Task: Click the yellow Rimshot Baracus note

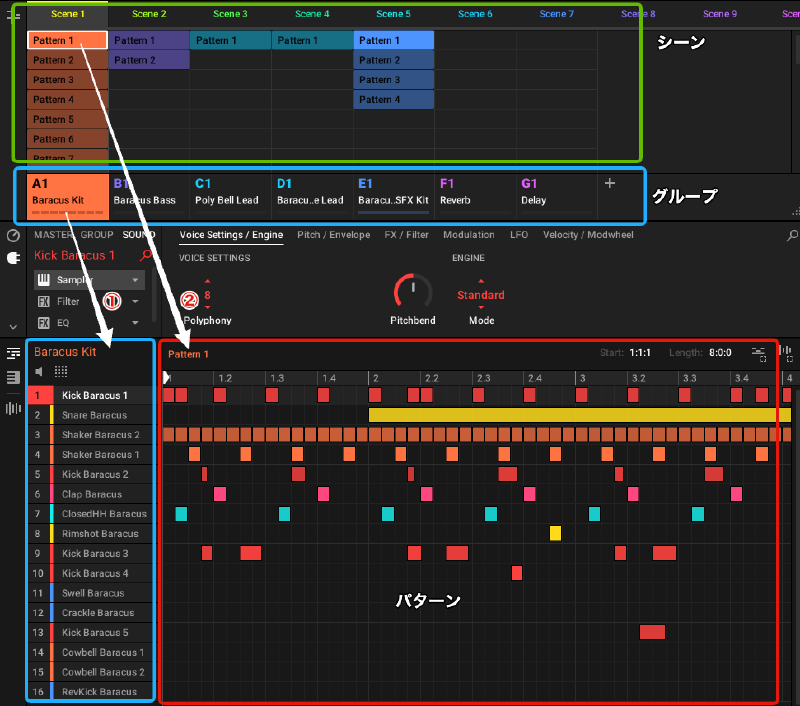Action: [x=555, y=534]
